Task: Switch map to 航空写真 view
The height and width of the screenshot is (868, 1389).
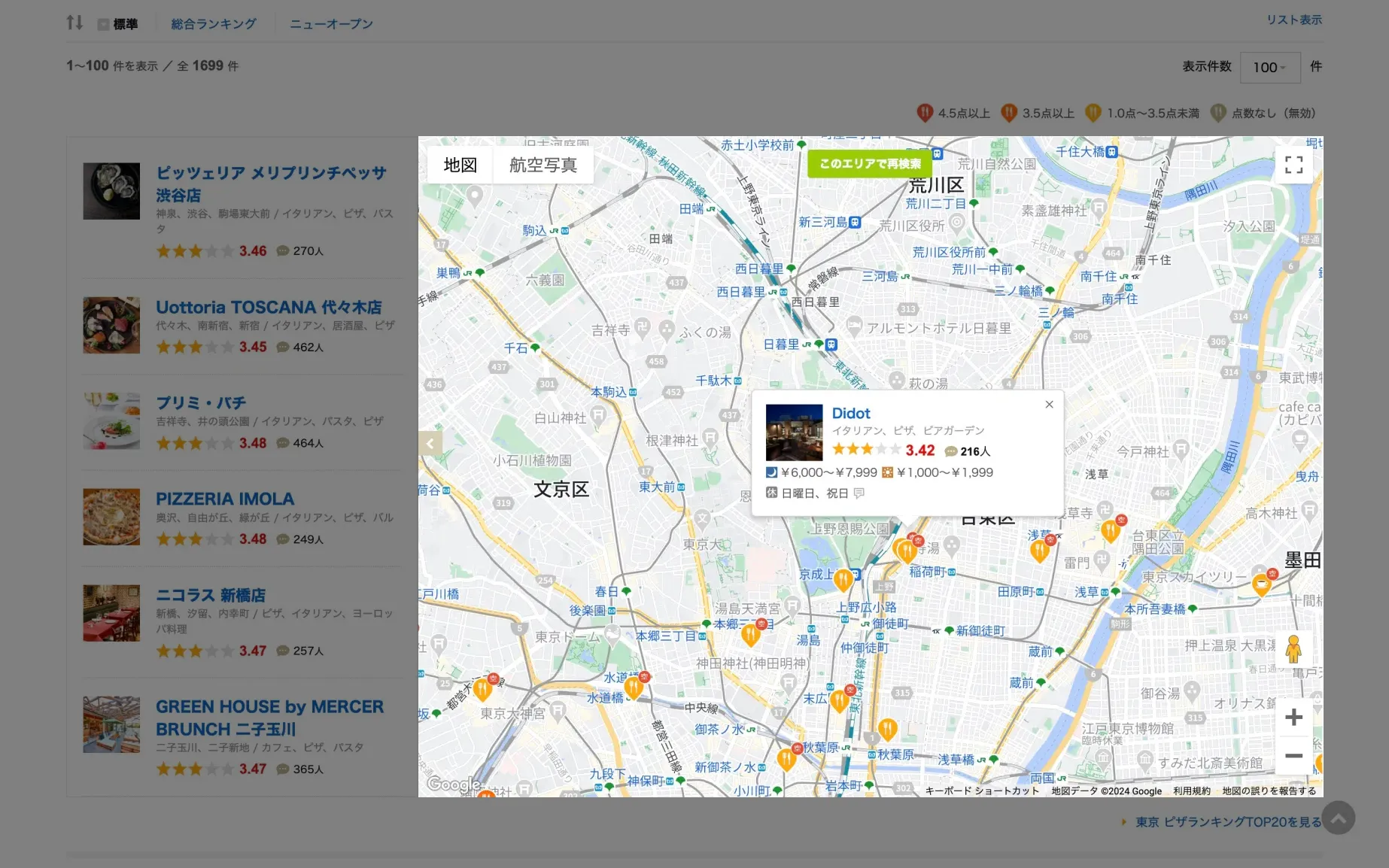Action: [x=543, y=165]
